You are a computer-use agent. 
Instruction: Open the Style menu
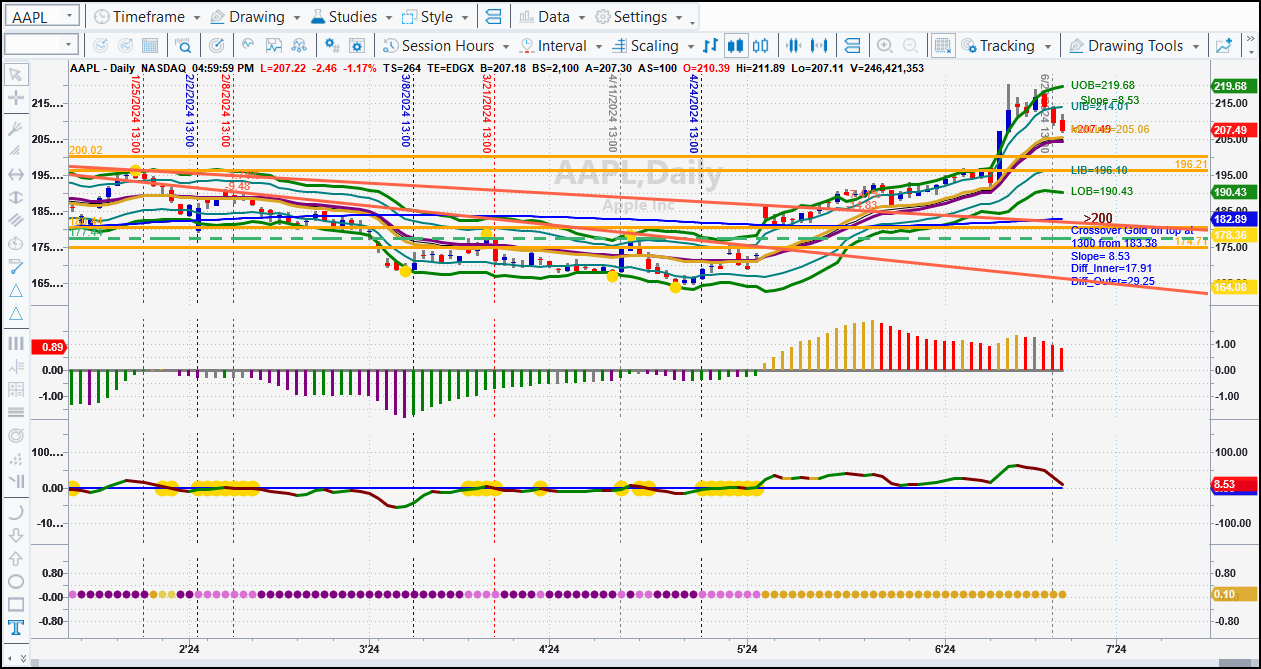[427, 17]
